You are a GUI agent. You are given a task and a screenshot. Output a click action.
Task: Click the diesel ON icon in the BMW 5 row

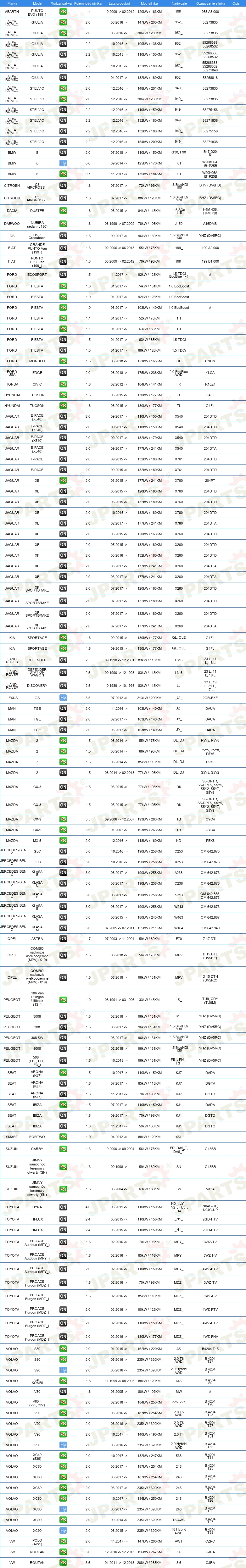coord(63,153)
